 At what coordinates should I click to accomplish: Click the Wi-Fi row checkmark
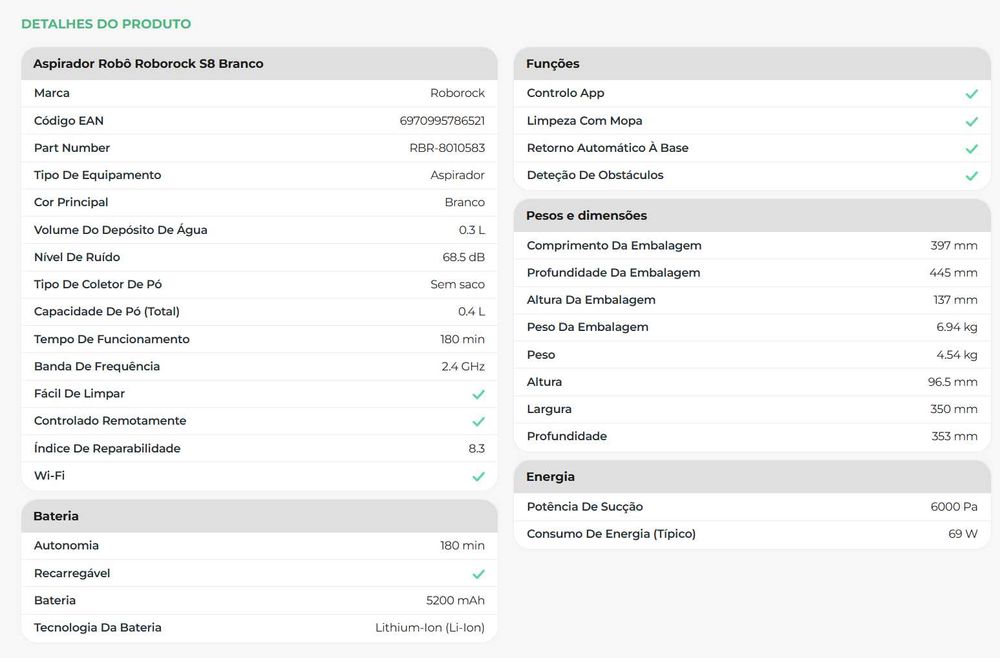[x=478, y=477]
